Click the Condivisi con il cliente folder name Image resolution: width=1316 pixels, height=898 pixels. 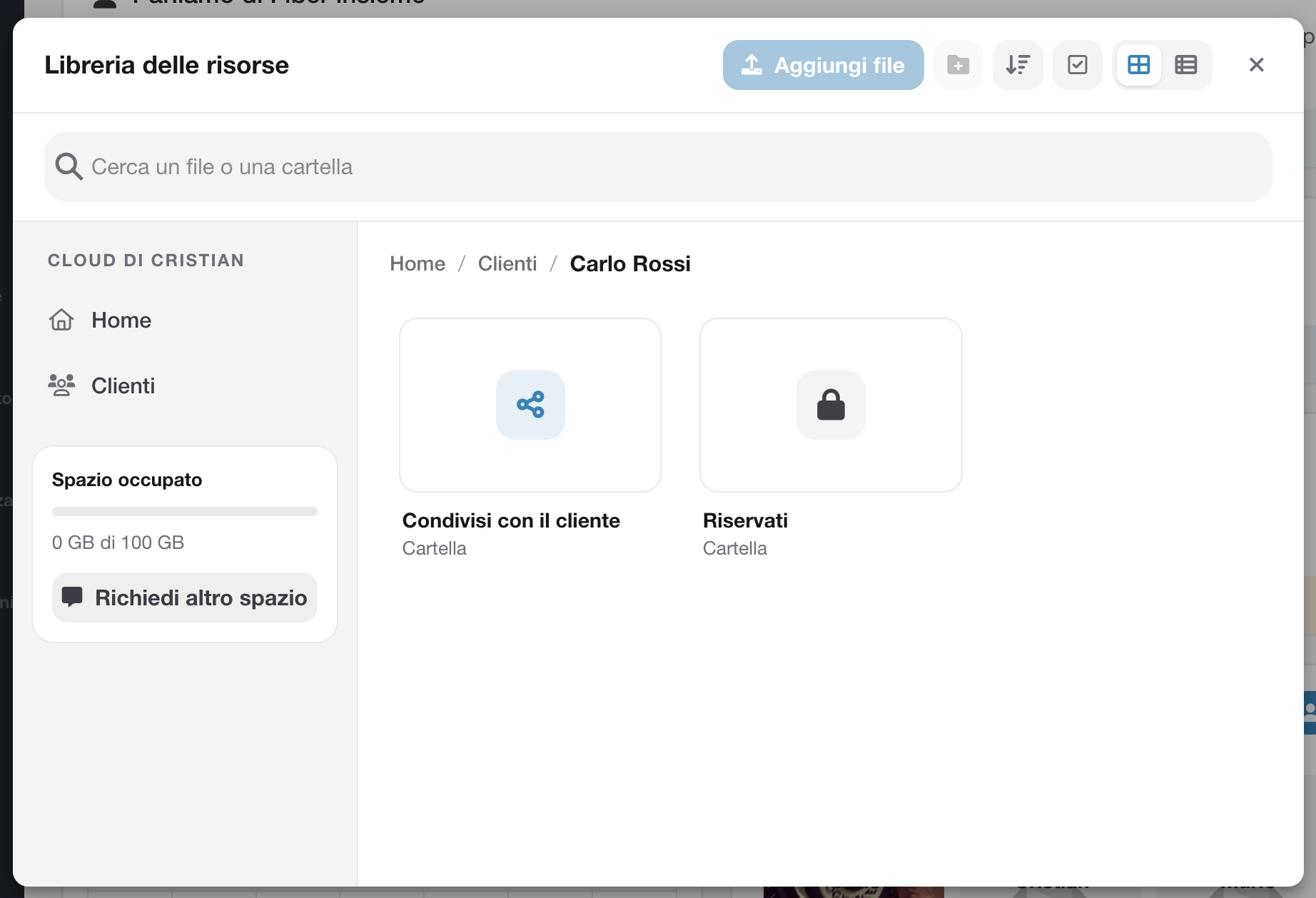[511, 520]
